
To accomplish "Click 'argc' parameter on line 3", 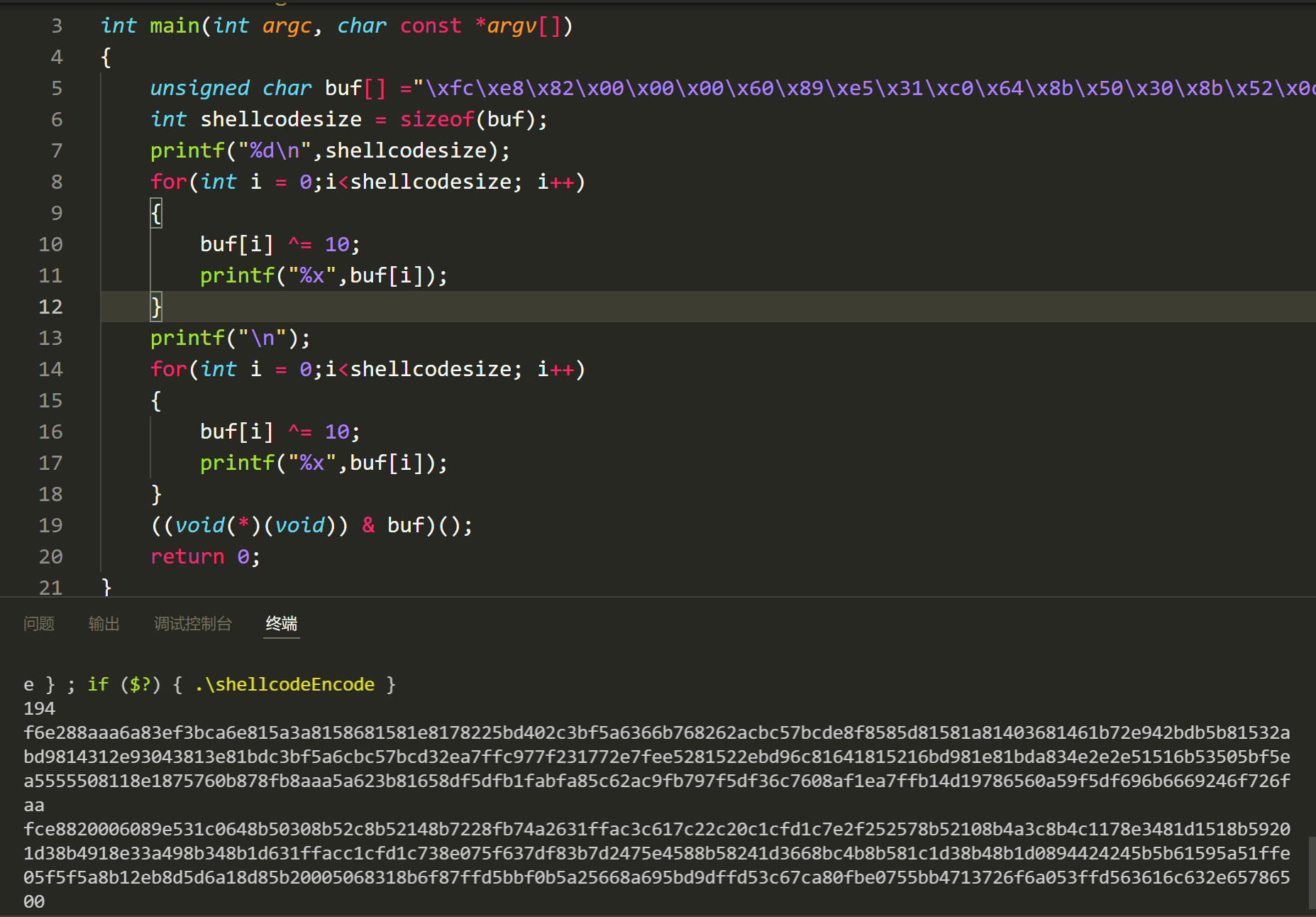I will [287, 26].
